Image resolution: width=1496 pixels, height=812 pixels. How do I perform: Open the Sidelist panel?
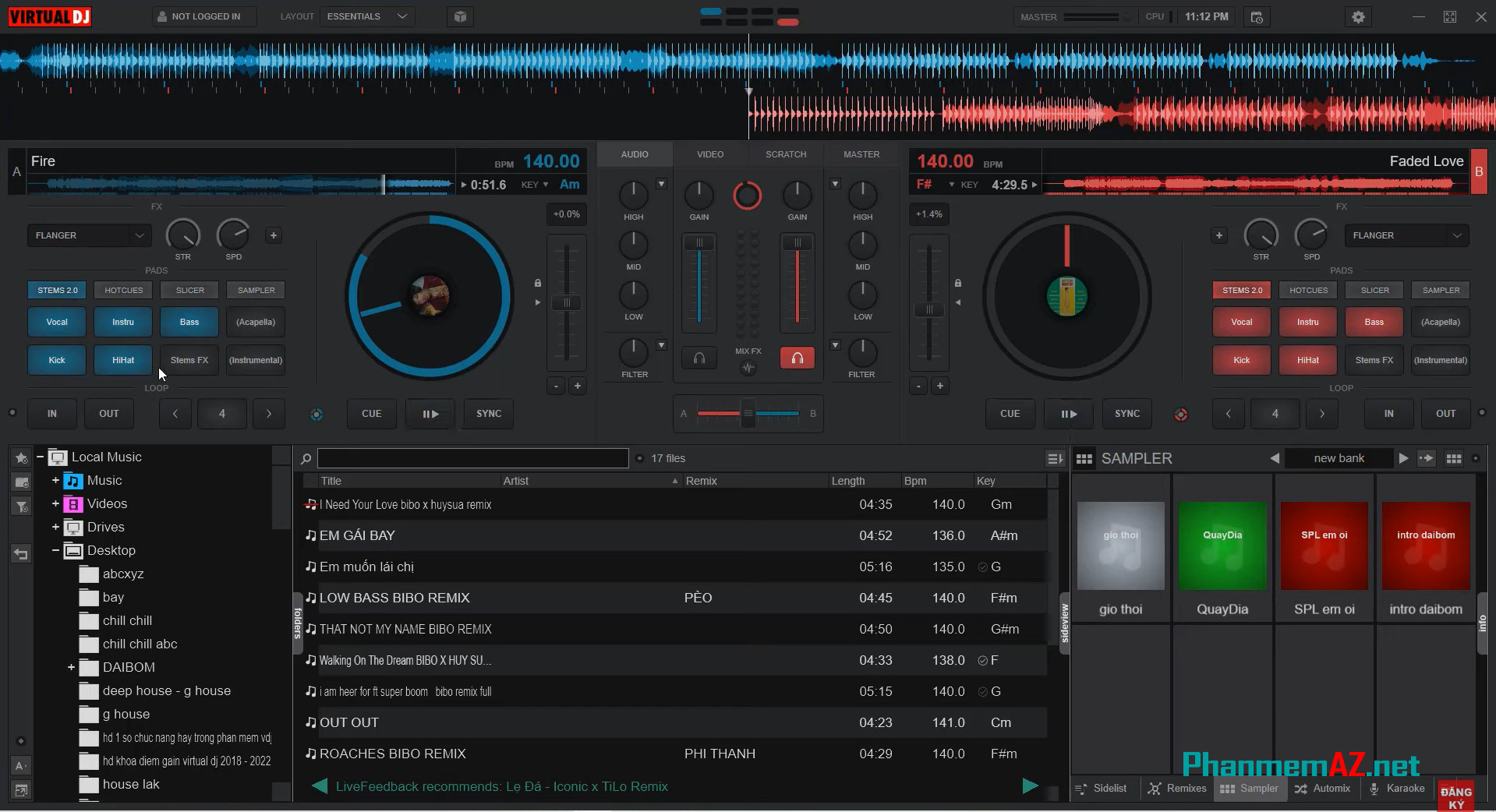tap(1102, 788)
